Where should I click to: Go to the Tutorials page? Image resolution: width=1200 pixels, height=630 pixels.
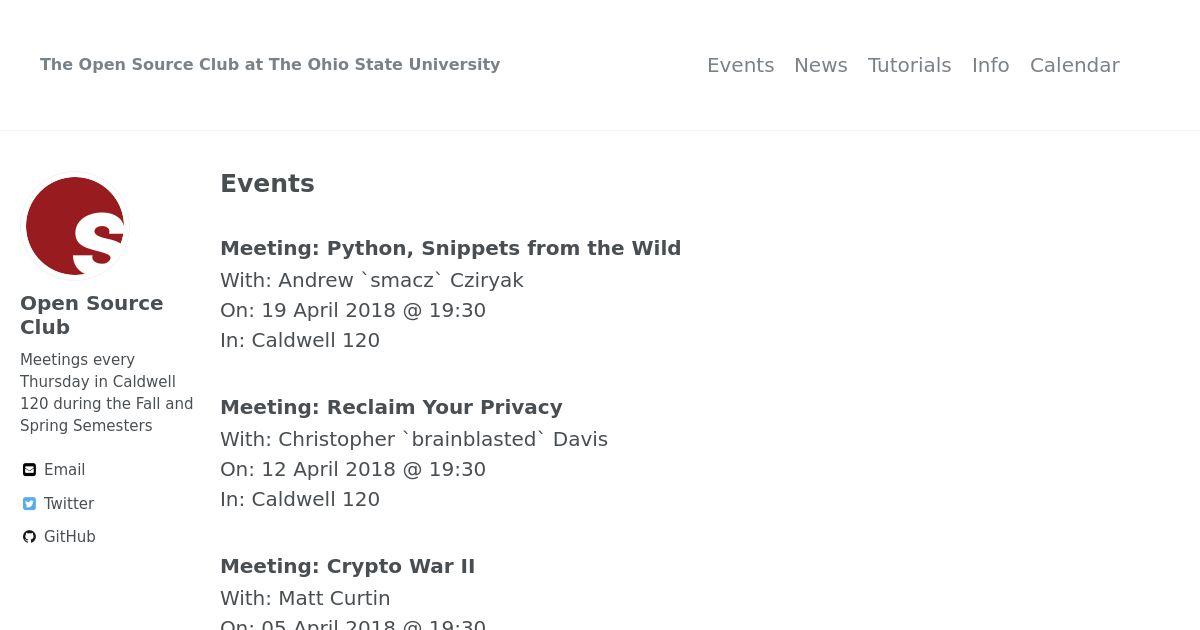(909, 65)
